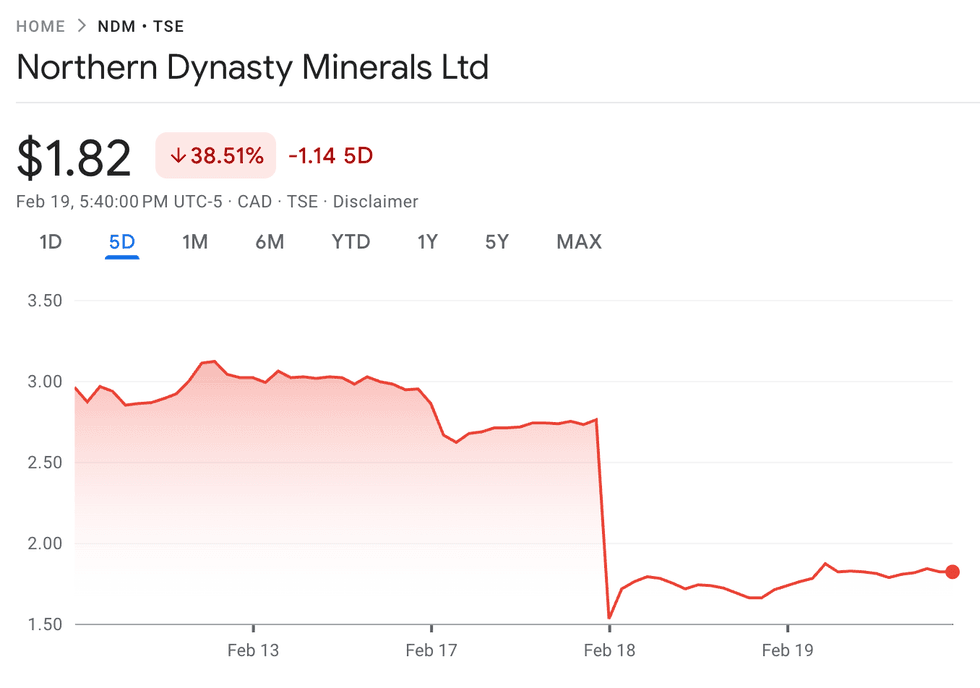
Task: Navigate to HOME via breadcrumb
Action: [40, 26]
